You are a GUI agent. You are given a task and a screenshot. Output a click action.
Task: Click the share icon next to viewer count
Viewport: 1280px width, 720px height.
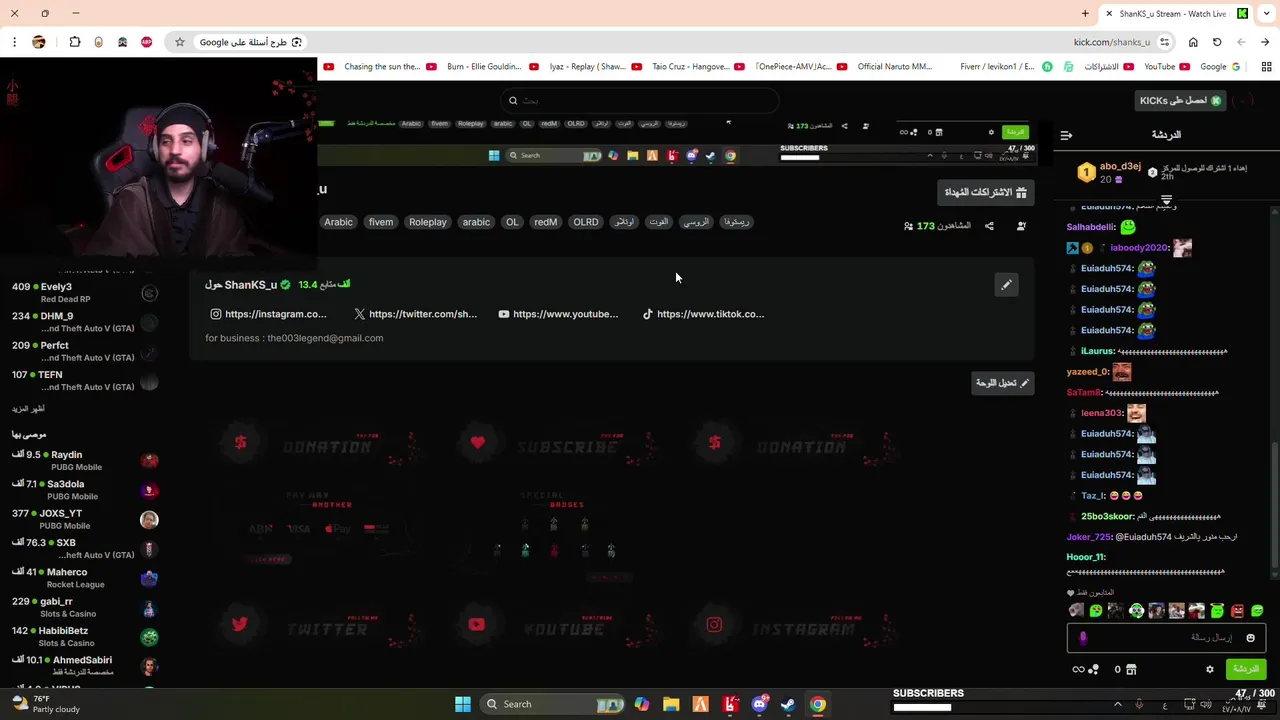[x=989, y=226]
